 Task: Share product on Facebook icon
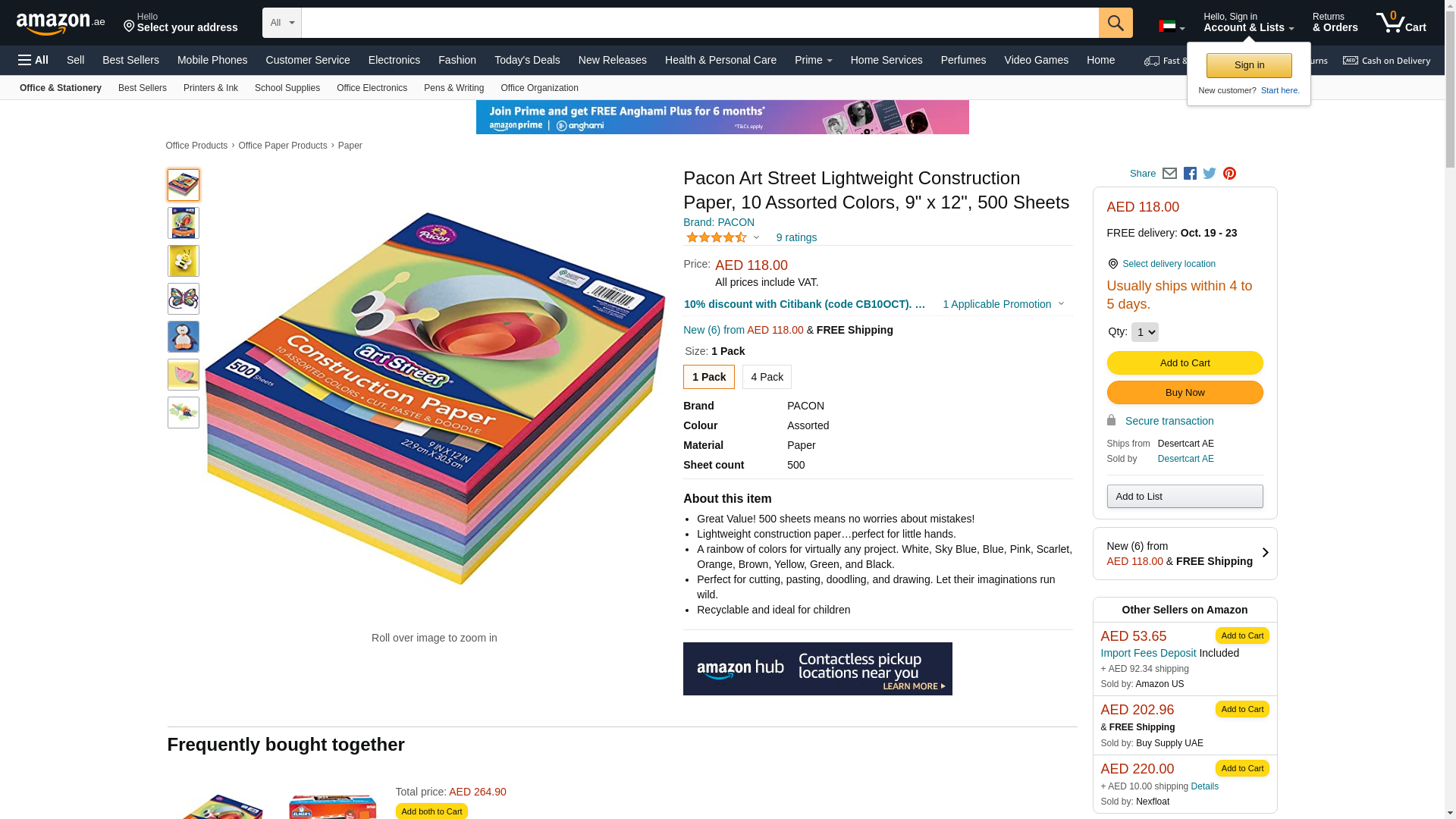pos(1190,174)
